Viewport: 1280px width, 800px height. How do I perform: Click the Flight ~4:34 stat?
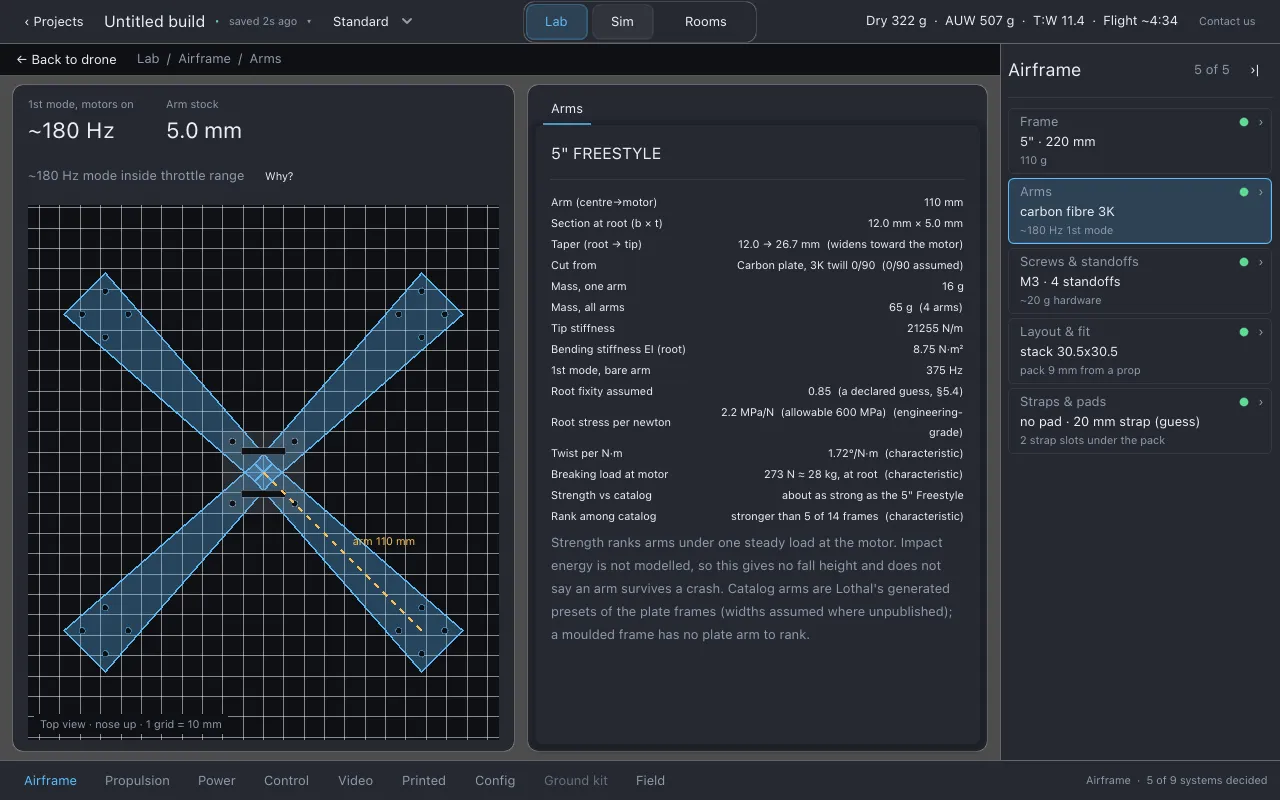[x=1140, y=21]
